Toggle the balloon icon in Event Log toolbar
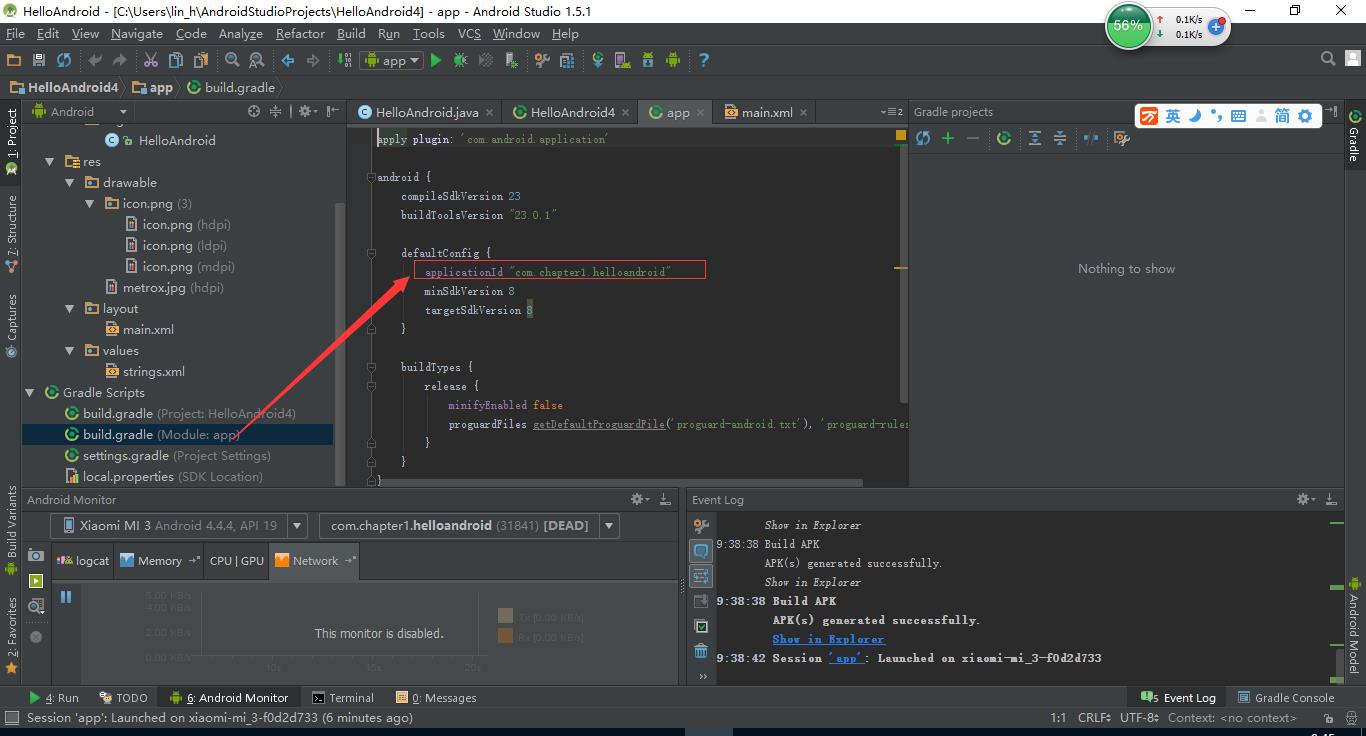 pyautogui.click(x=701, y=551)
